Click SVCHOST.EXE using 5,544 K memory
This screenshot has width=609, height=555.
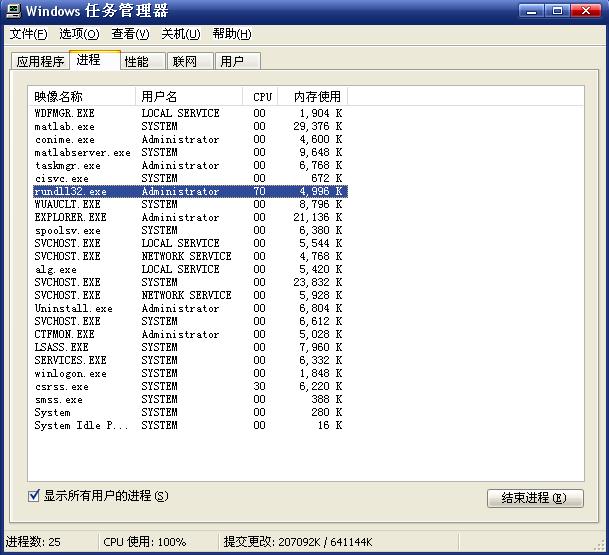(x=190, y=244)
